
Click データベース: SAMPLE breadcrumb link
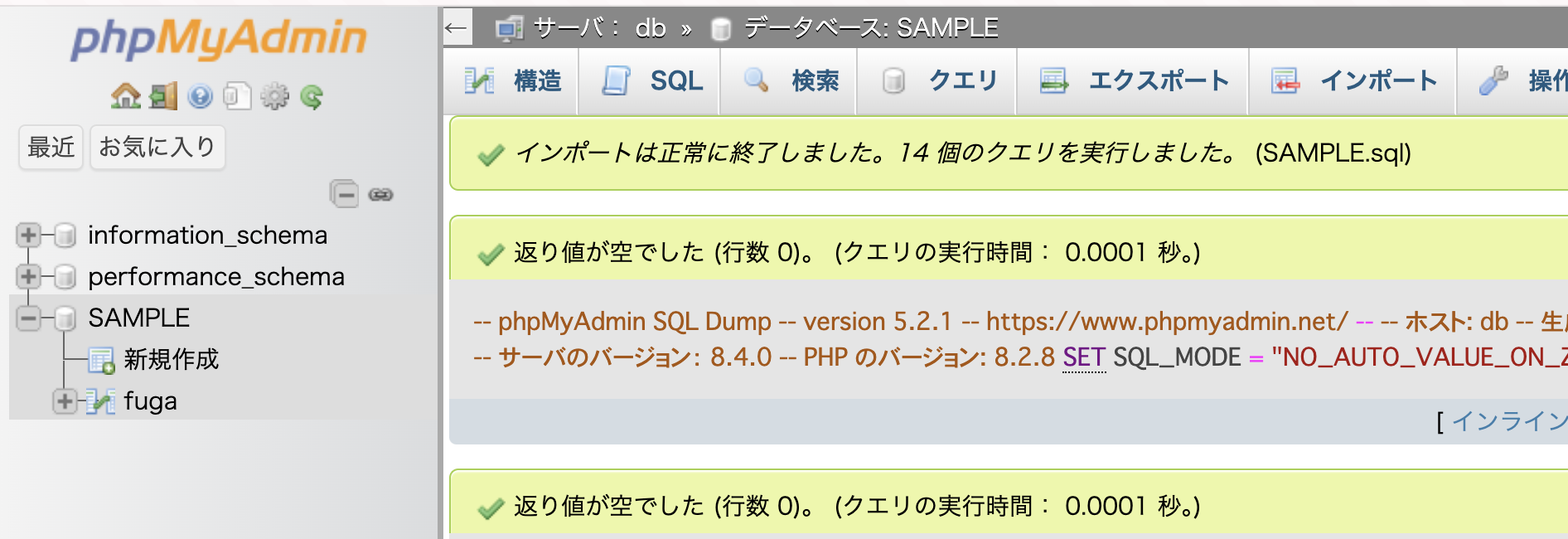pos(871,28)
